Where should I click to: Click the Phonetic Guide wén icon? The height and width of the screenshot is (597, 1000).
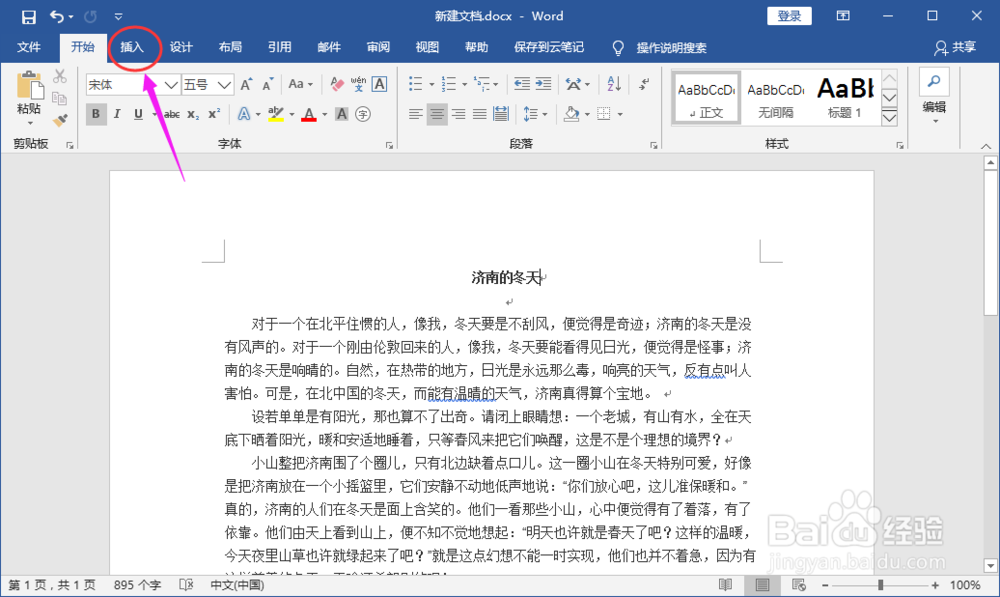[x=358, y=84]
